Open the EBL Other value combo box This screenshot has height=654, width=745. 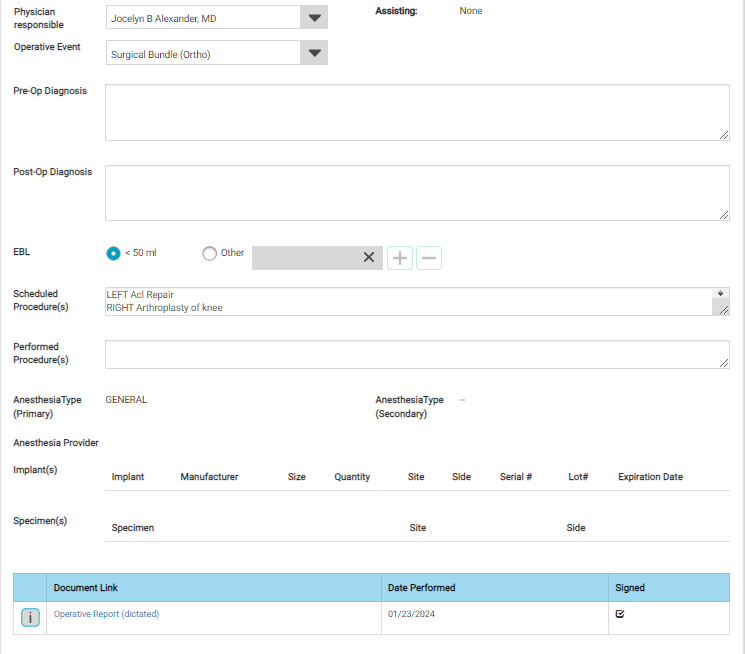tap(303, 257)
